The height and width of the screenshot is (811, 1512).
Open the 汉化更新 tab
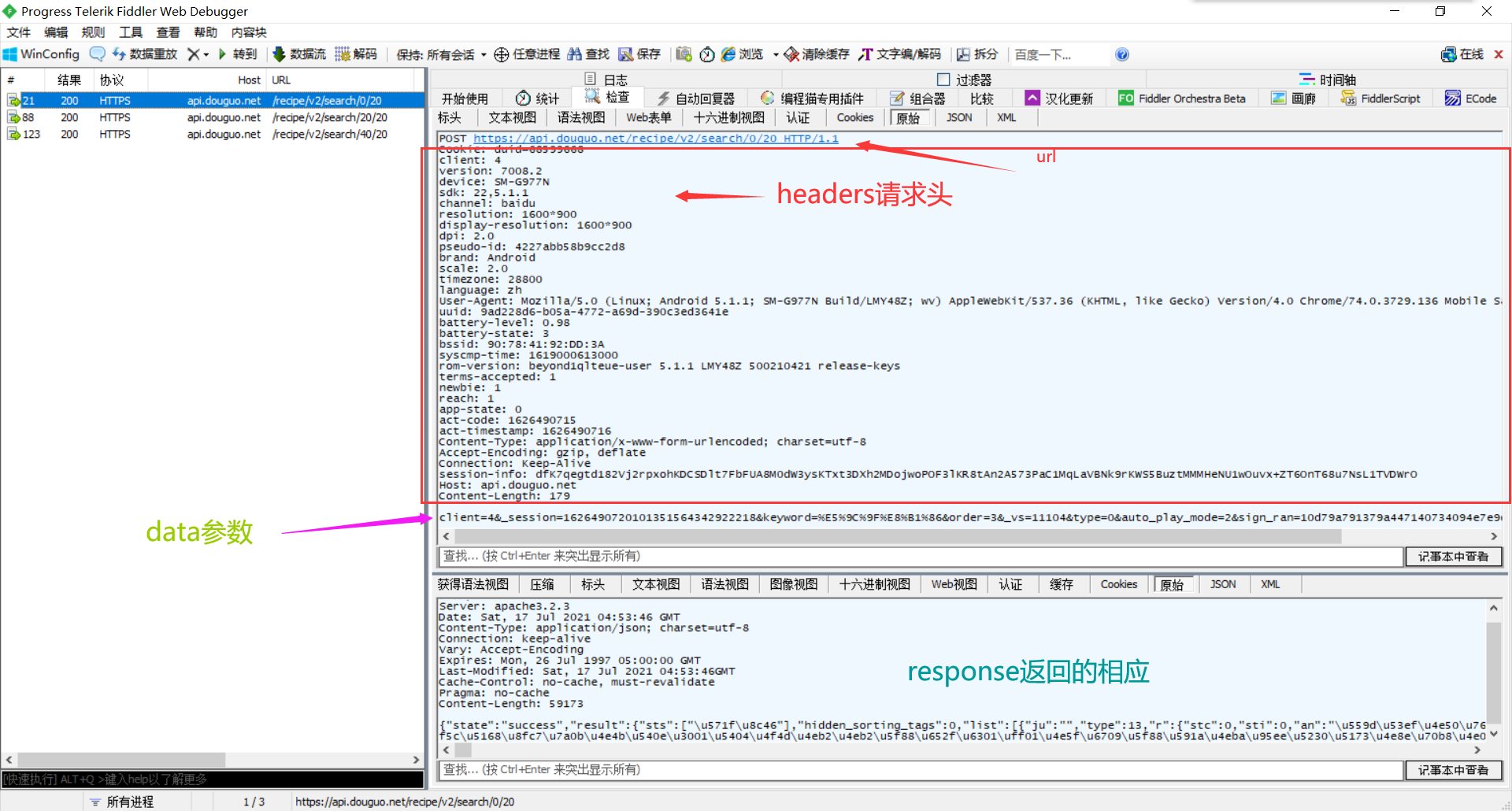[1059, 98]
